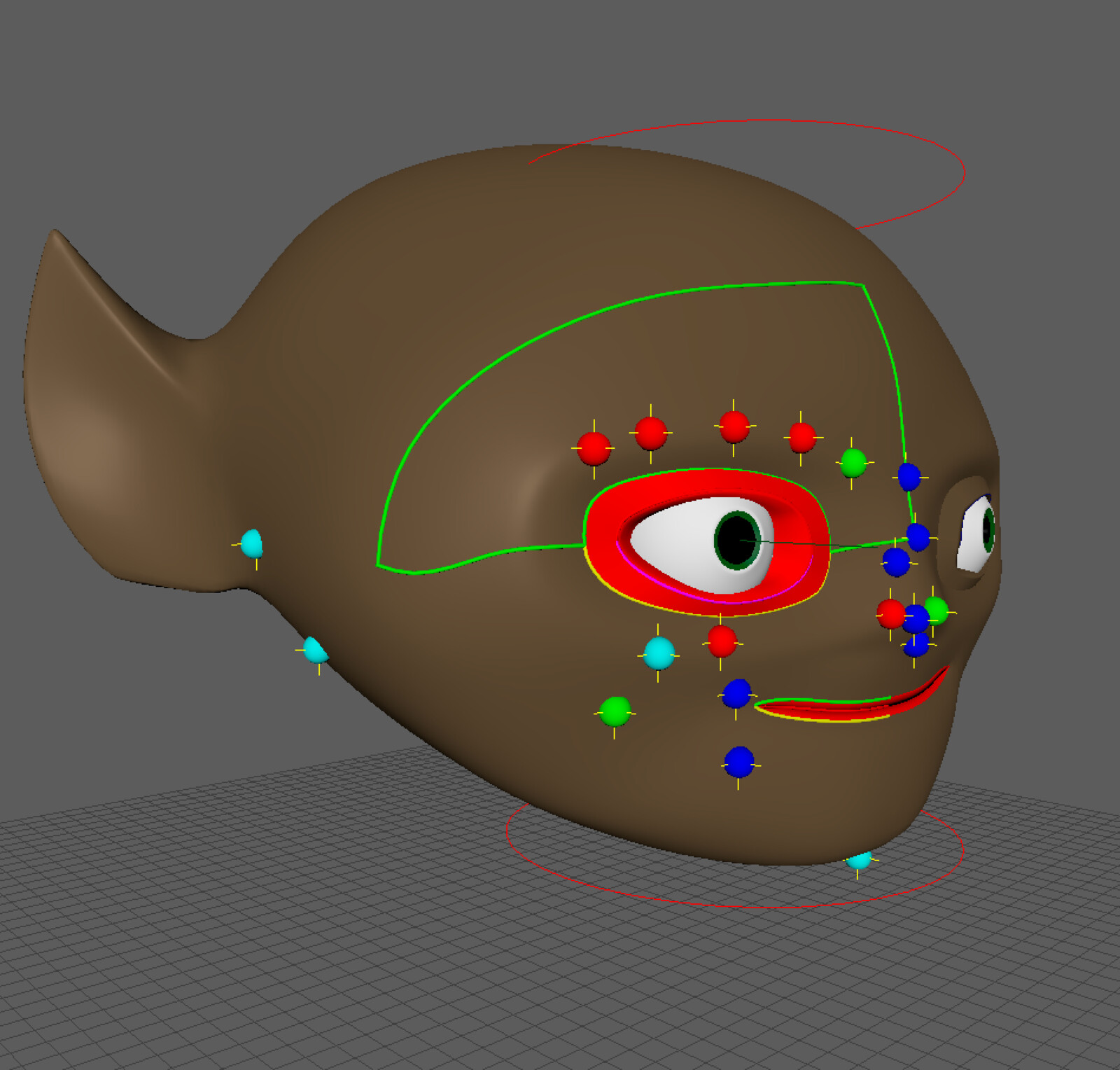The height and width of the screenshot is (1070, 1120).
Task: Select the red sphere on the side of the nose
Action: [x=890, y=614]
